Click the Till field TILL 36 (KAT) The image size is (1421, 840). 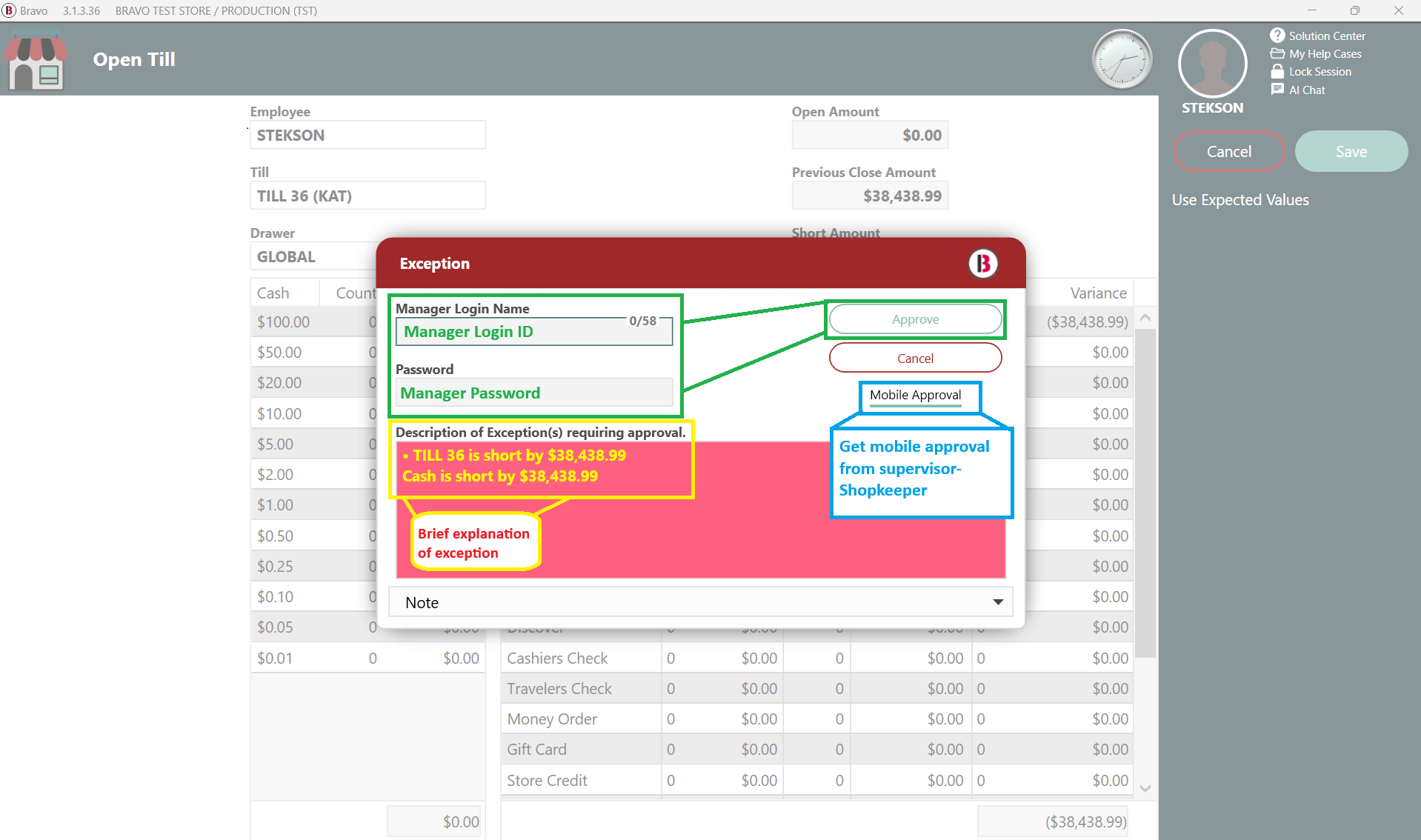coord(367,196)
